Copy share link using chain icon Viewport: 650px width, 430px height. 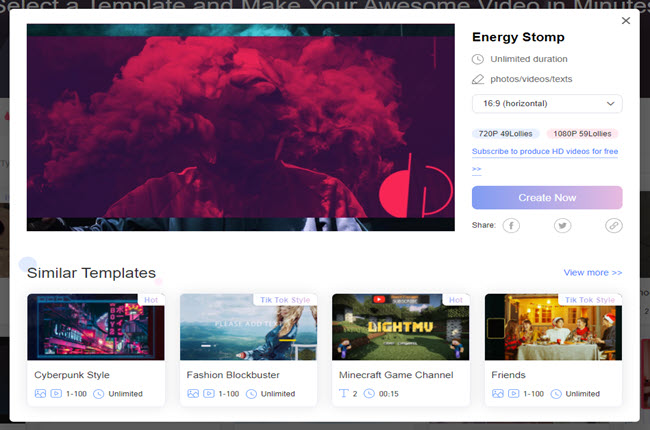tap(613, 226)
